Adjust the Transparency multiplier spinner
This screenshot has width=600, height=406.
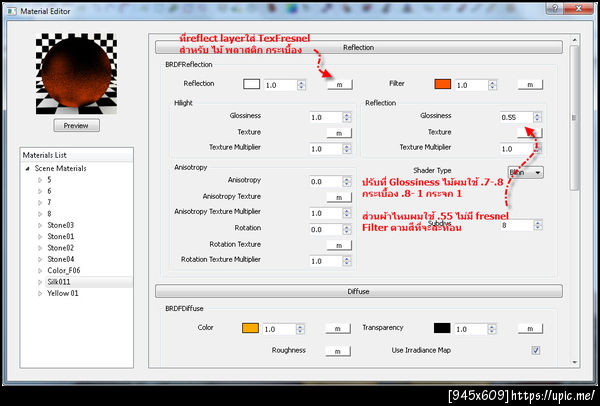click(x=492, y=329)
